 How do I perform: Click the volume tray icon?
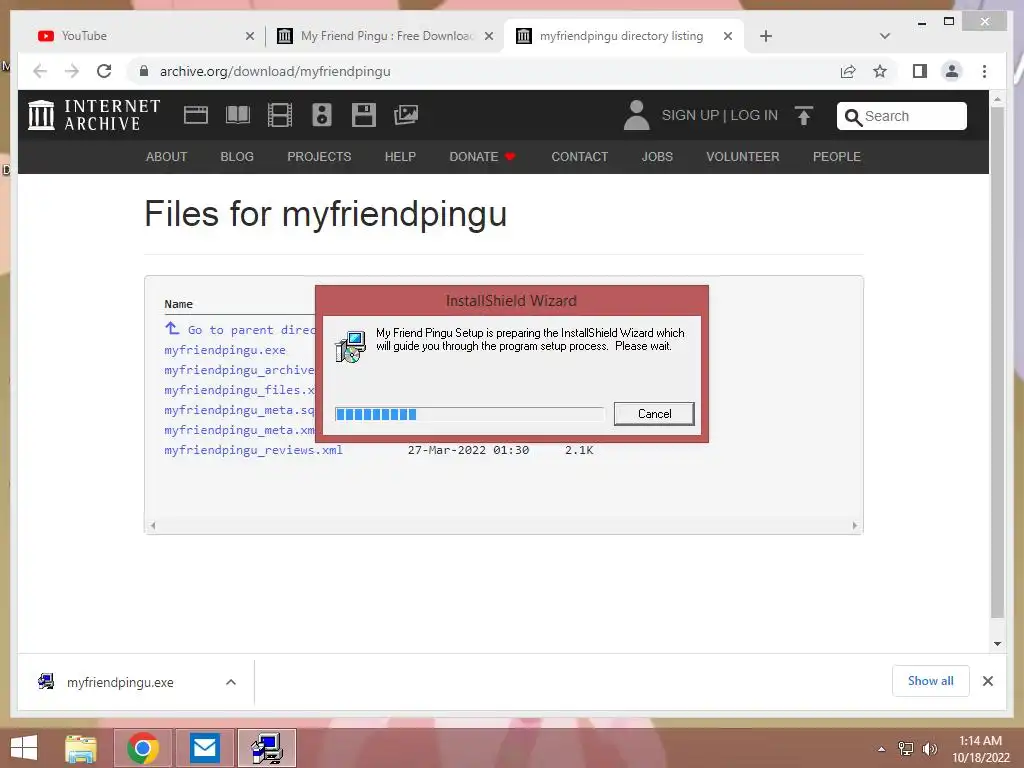[929, 748]
